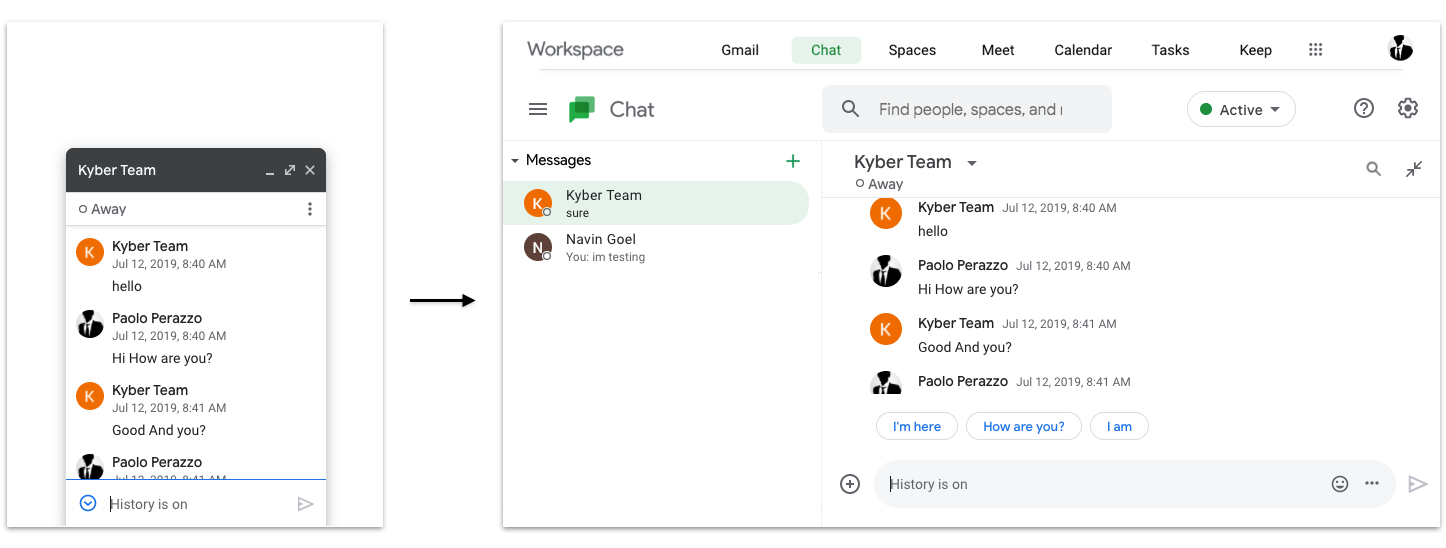
Task: Open the Navin Goel conversation
Action: point(655,247)
